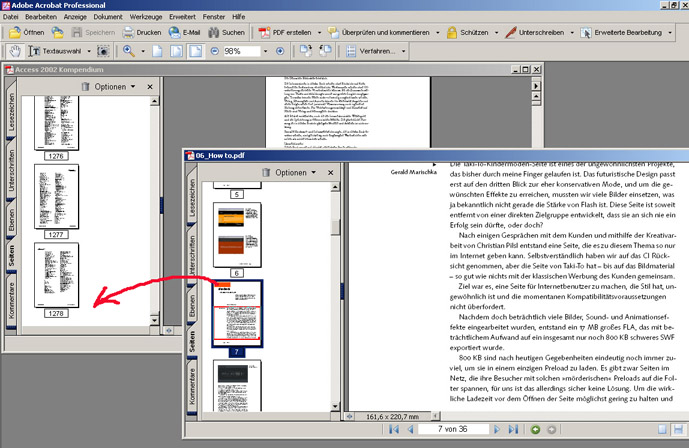Expand Erweiterte Bearbeitung dropdown arrow

point(670,33)
